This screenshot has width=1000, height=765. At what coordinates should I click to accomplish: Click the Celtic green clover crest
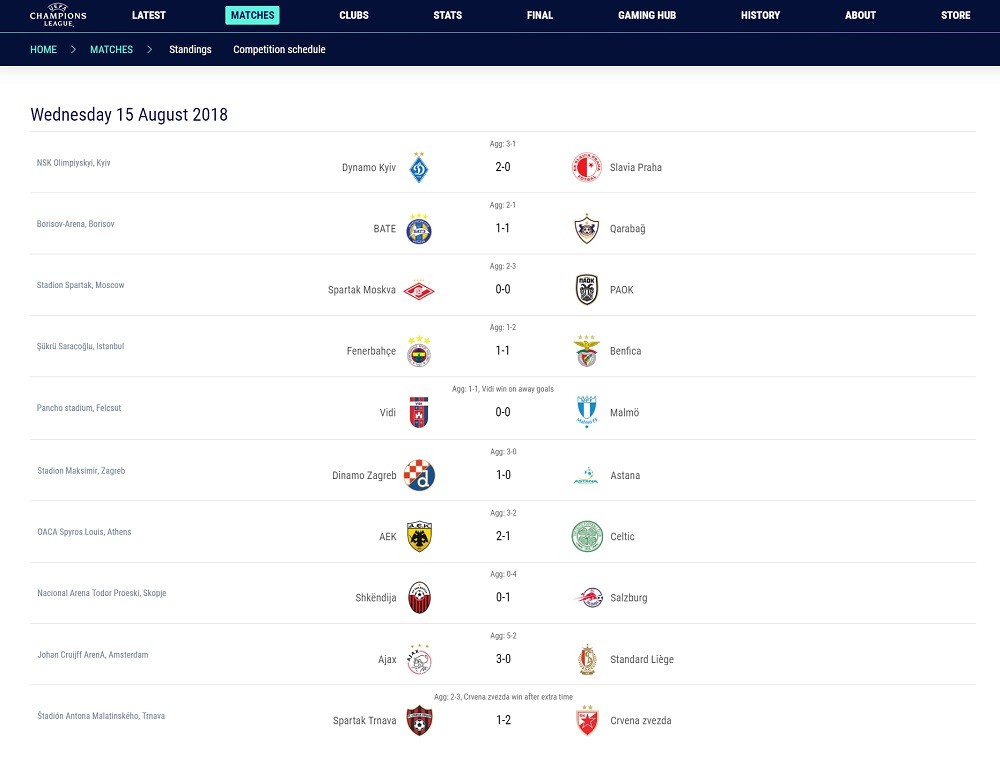[x=587, y=536]
